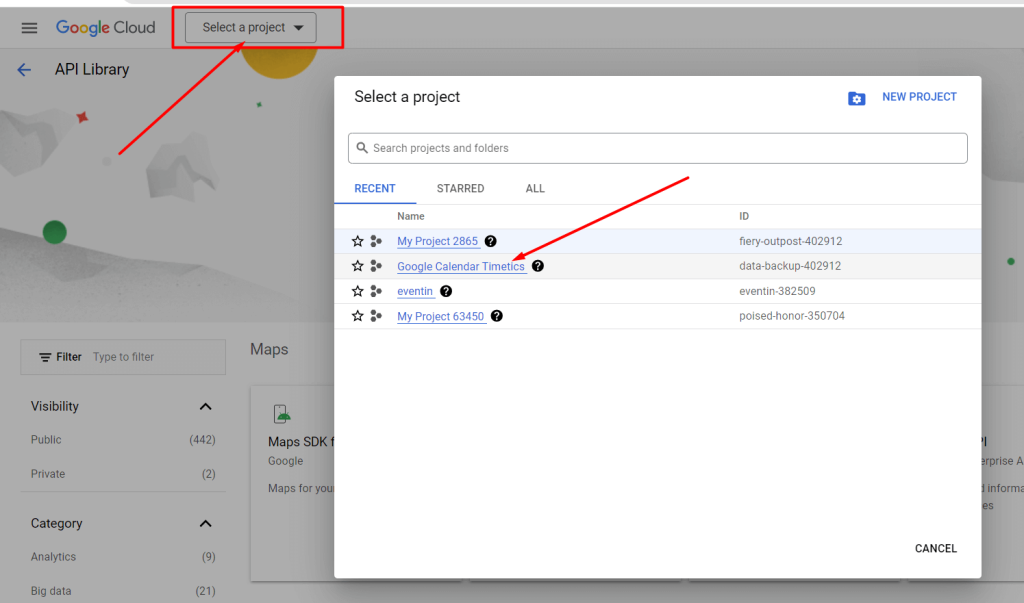Collapse the Category section
Screen dimensions: 1024x603
tap(206, 524)
